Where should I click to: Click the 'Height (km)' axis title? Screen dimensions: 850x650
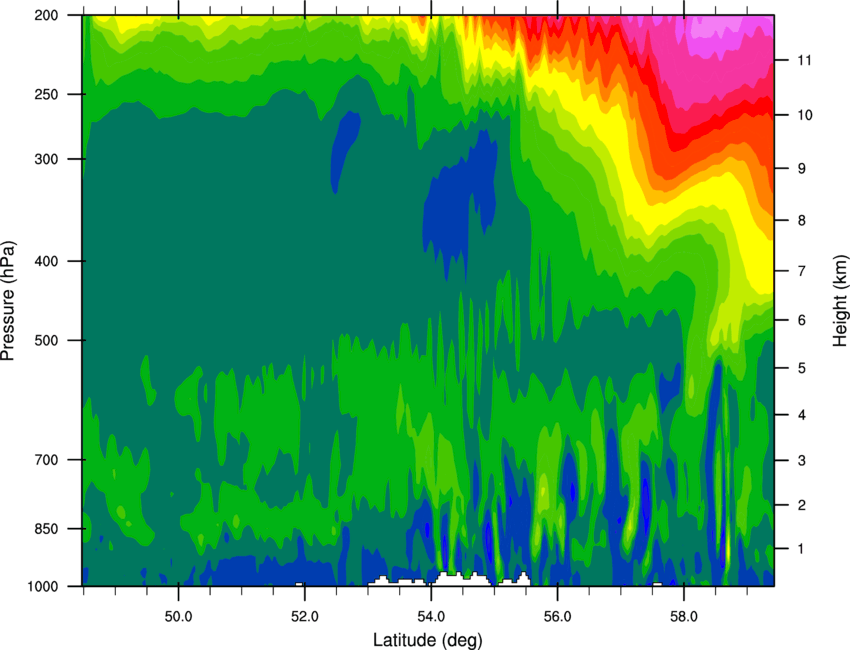click(x=840, y=300)
